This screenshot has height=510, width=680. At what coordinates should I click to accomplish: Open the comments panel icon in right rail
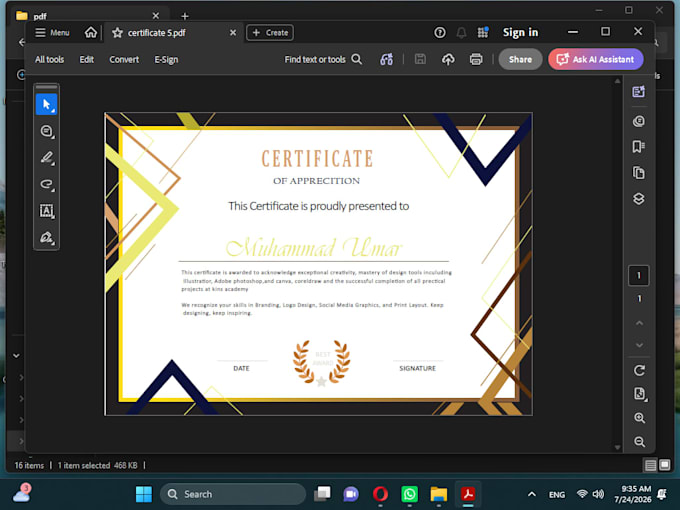click(x=638, y=121)
